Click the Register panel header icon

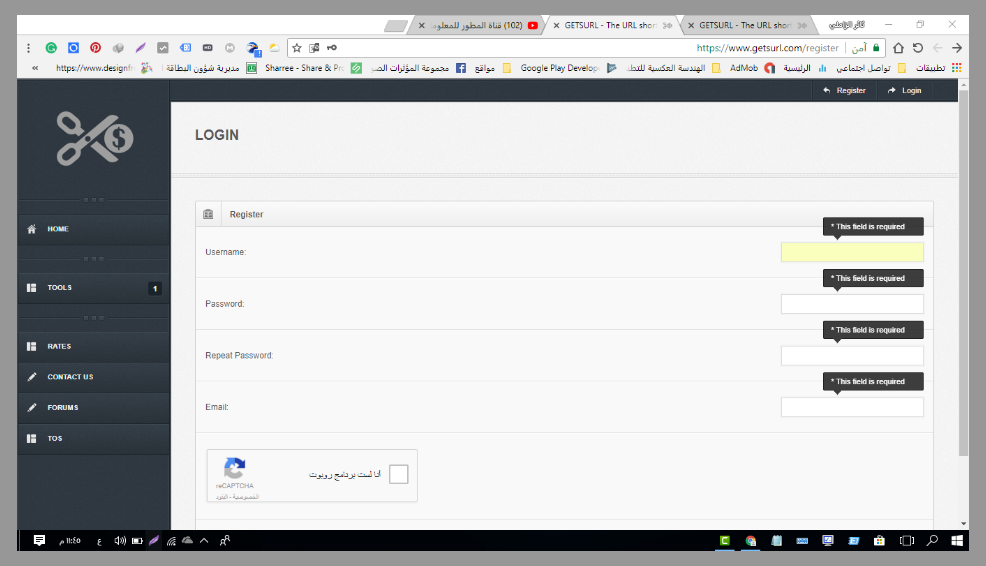[208, 214]
